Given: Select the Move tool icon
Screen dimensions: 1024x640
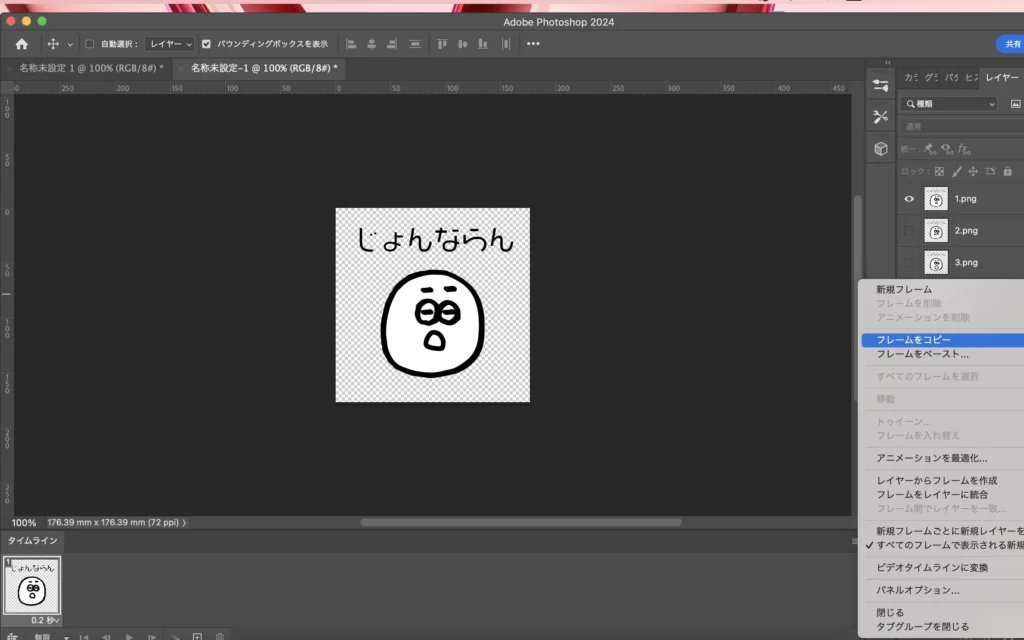Looking at the screenshot, I should tap(53, 44).
